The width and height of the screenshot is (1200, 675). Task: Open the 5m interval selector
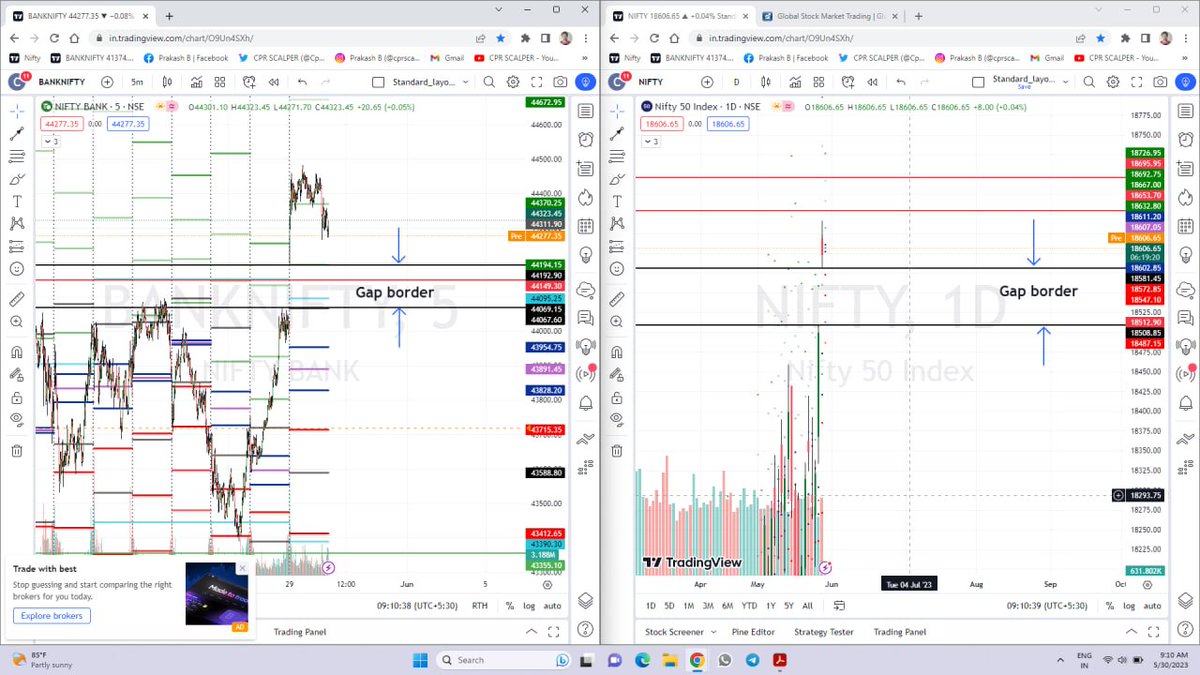(x=138, y=82)
